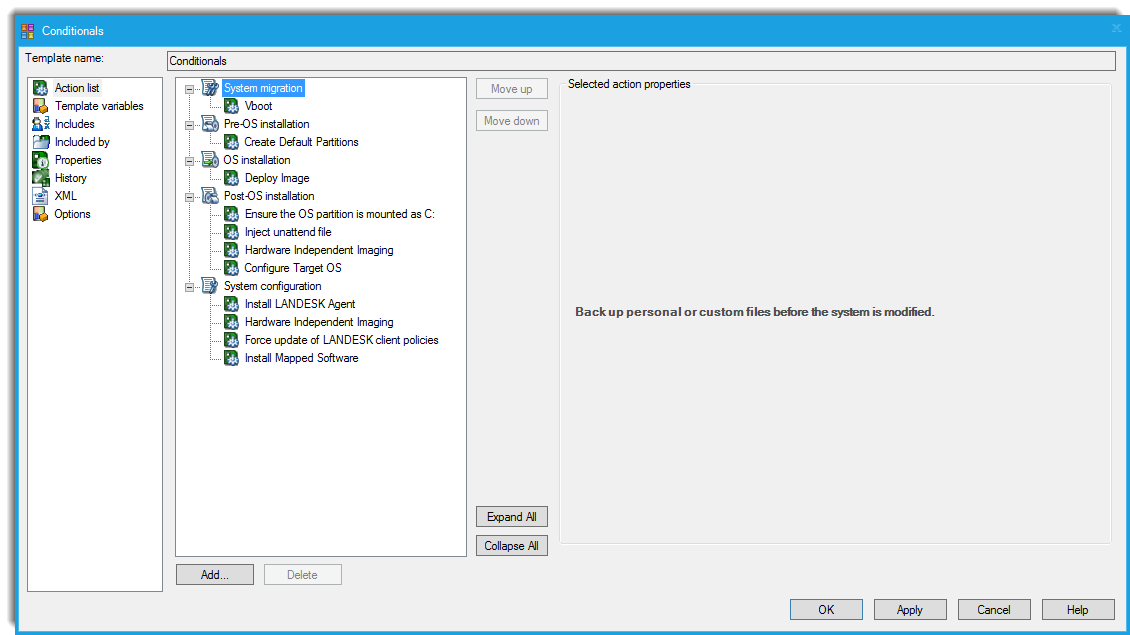
Task: Apply the template changes
Action: 909,609
